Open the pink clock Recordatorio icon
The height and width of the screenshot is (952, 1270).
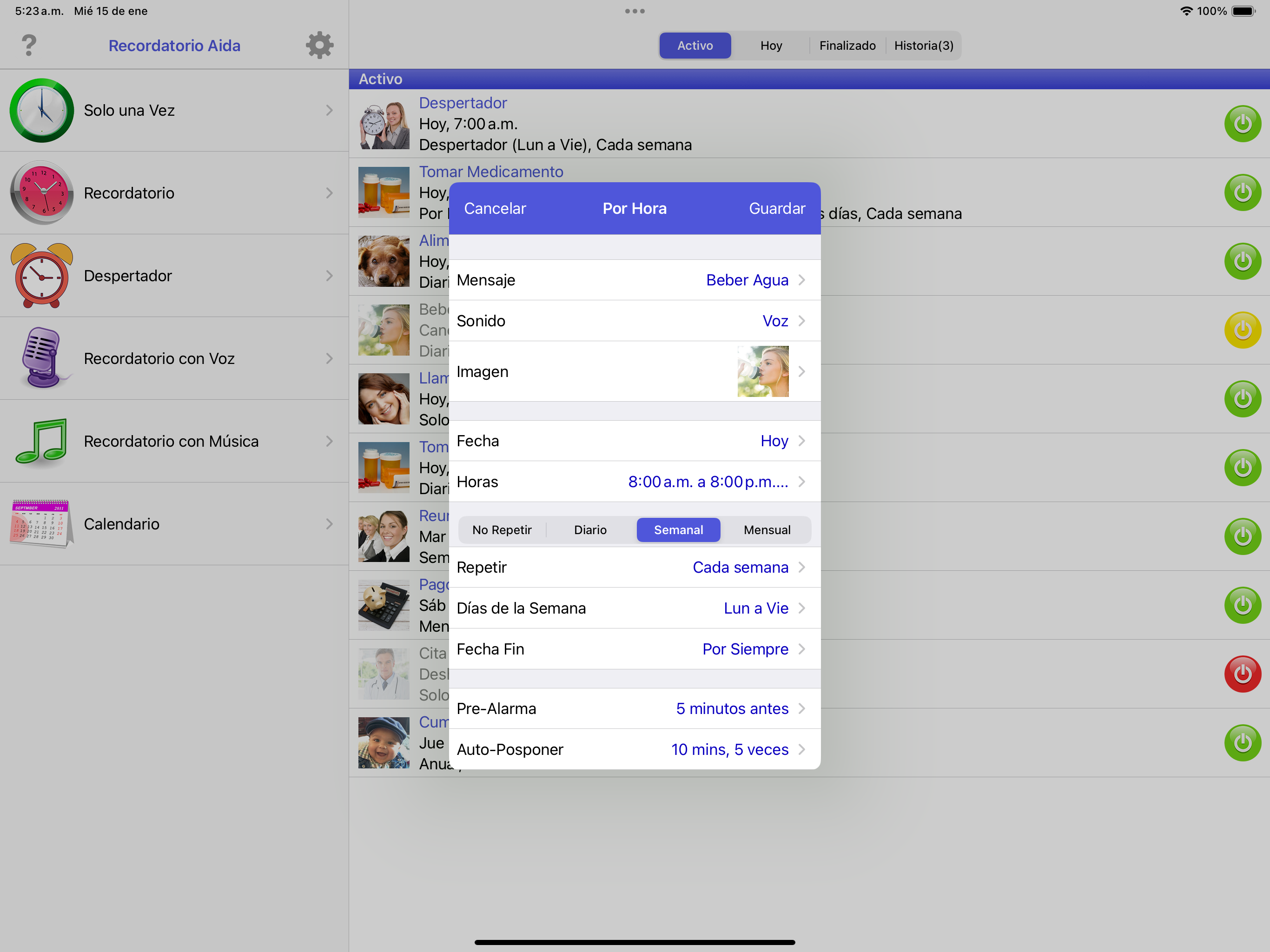(42, 193)
